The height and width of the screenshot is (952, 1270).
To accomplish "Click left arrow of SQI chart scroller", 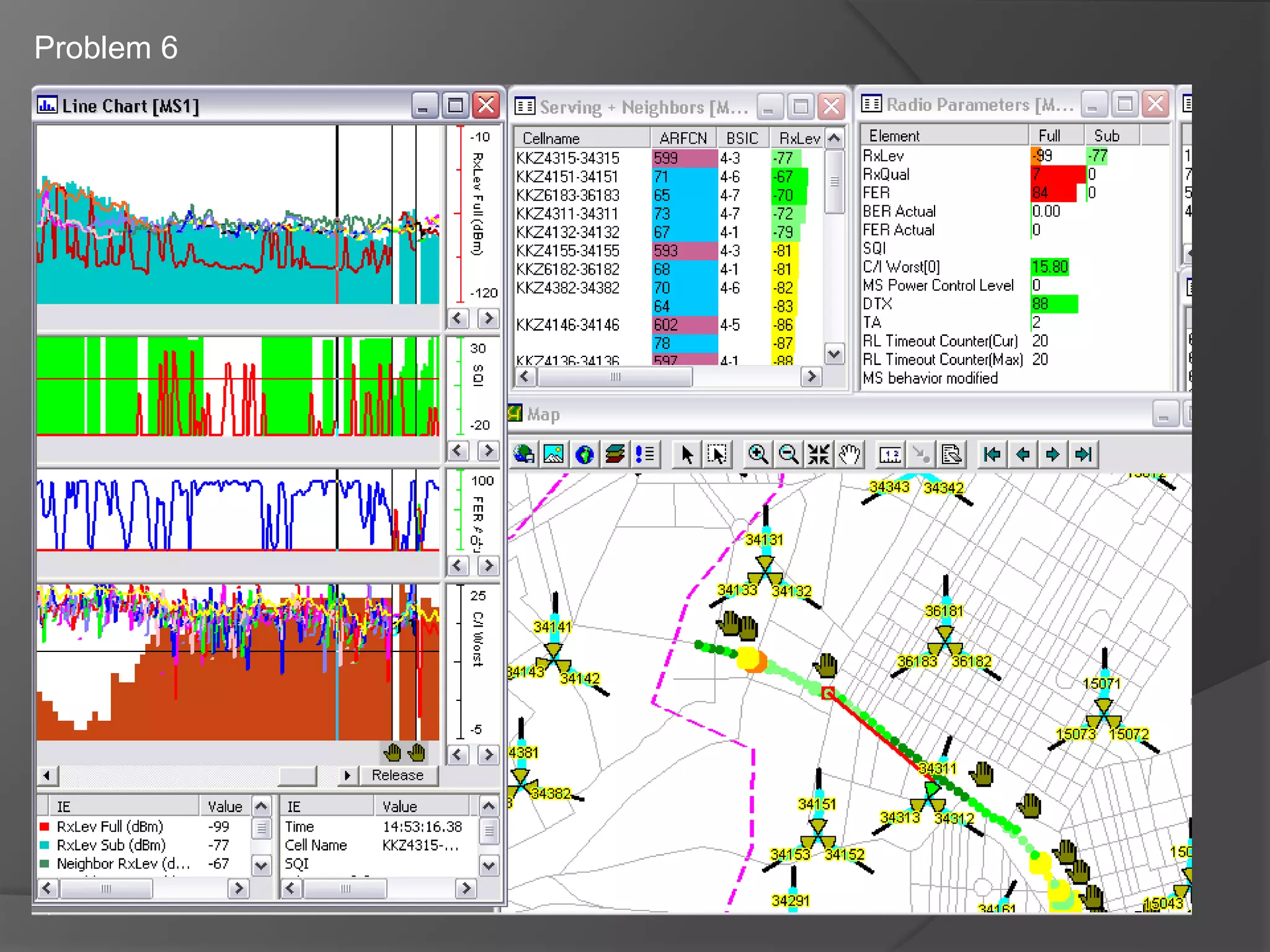I will (458, 451).
